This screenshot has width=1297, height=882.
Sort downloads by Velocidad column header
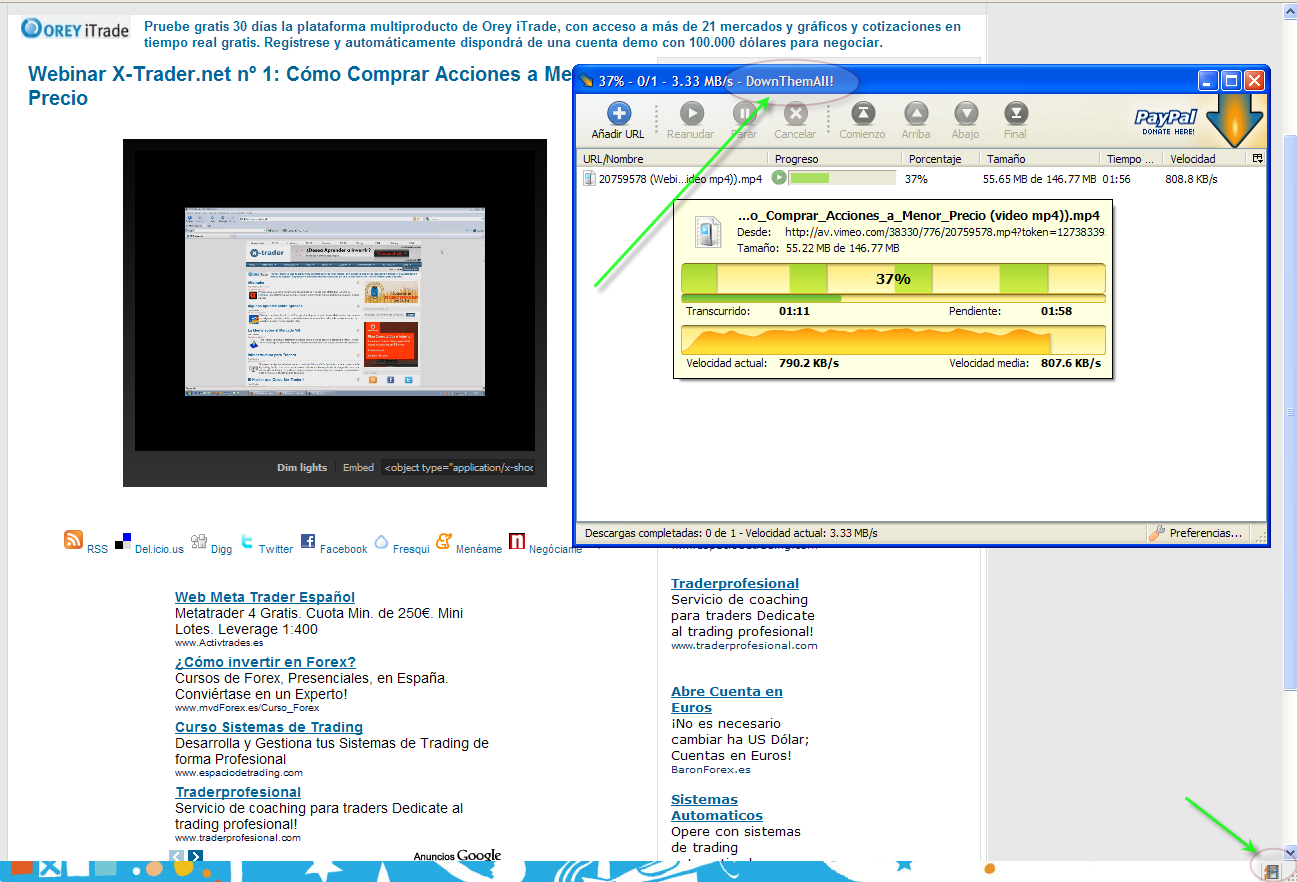coord(1205,159)
